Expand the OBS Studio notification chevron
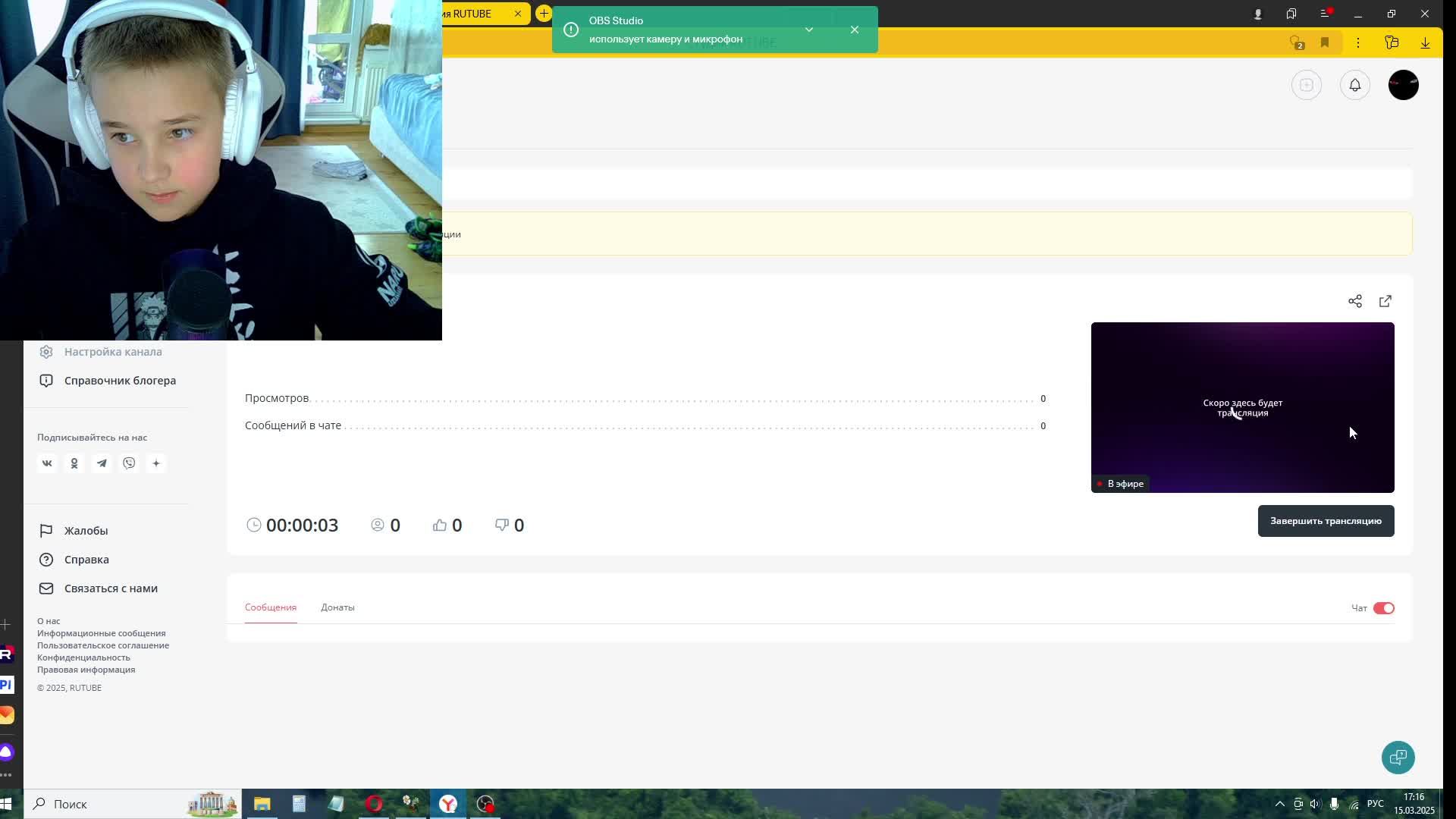The width and height of the screenshot is (1456, 819). click(x=809, y=30)
